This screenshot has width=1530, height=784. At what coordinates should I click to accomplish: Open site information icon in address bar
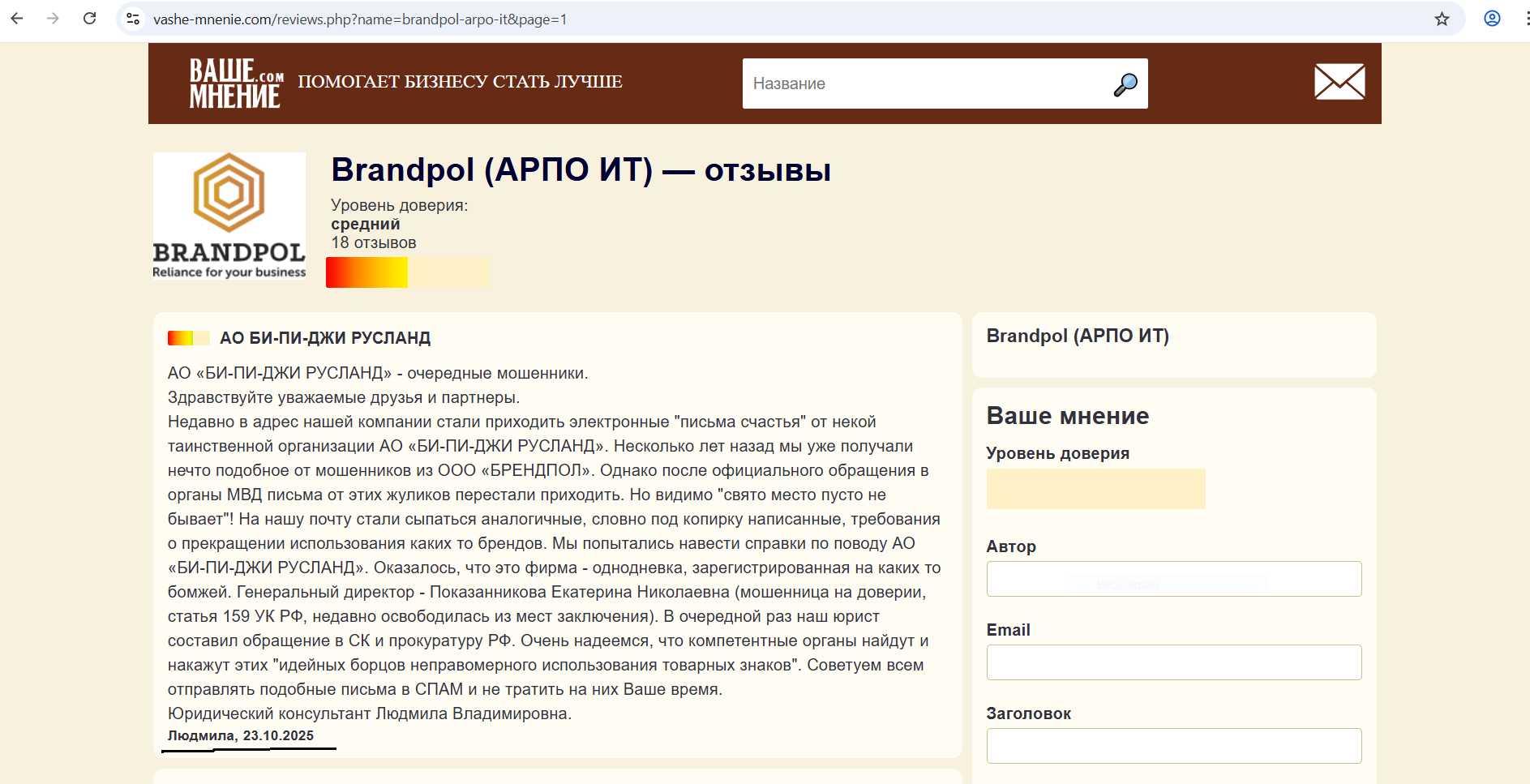(134, 19)
